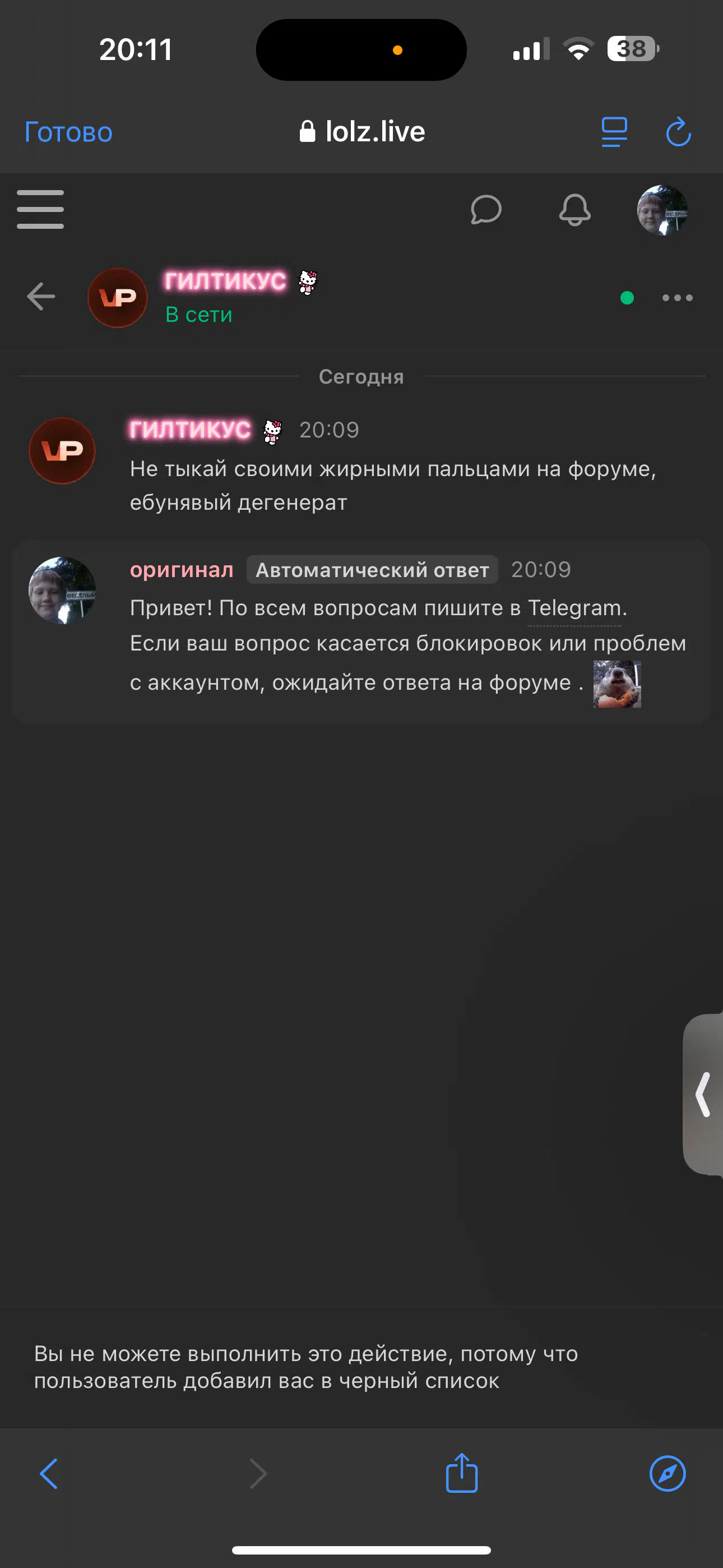
Task: Navigate back with bottom toolbar chevron
Action: coord(49,1474)
